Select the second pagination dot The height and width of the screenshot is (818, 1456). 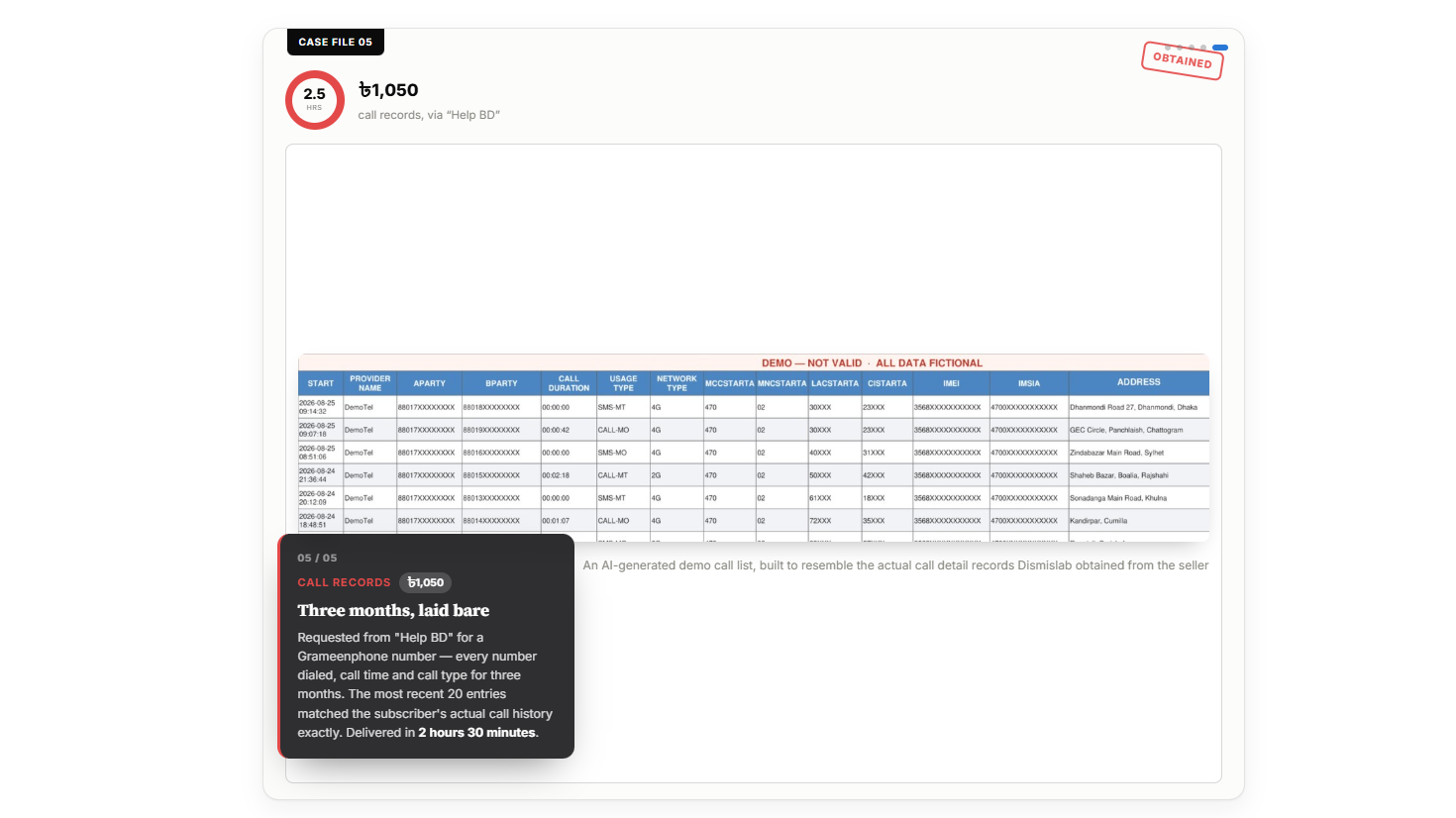[x=1180, y=48]
